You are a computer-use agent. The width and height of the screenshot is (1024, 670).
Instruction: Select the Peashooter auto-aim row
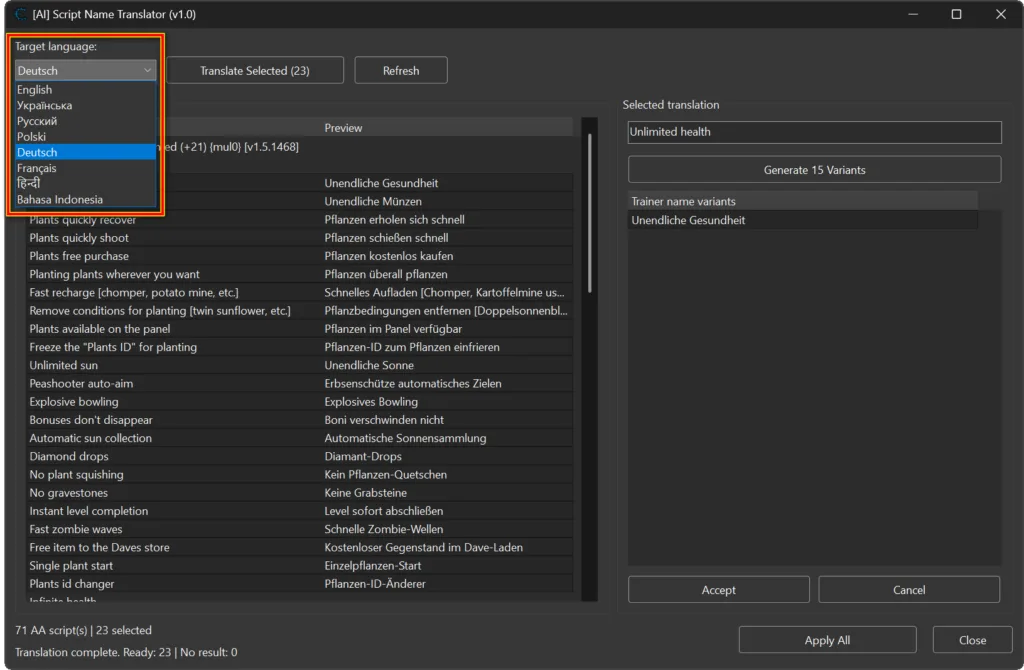click(300, 384)
